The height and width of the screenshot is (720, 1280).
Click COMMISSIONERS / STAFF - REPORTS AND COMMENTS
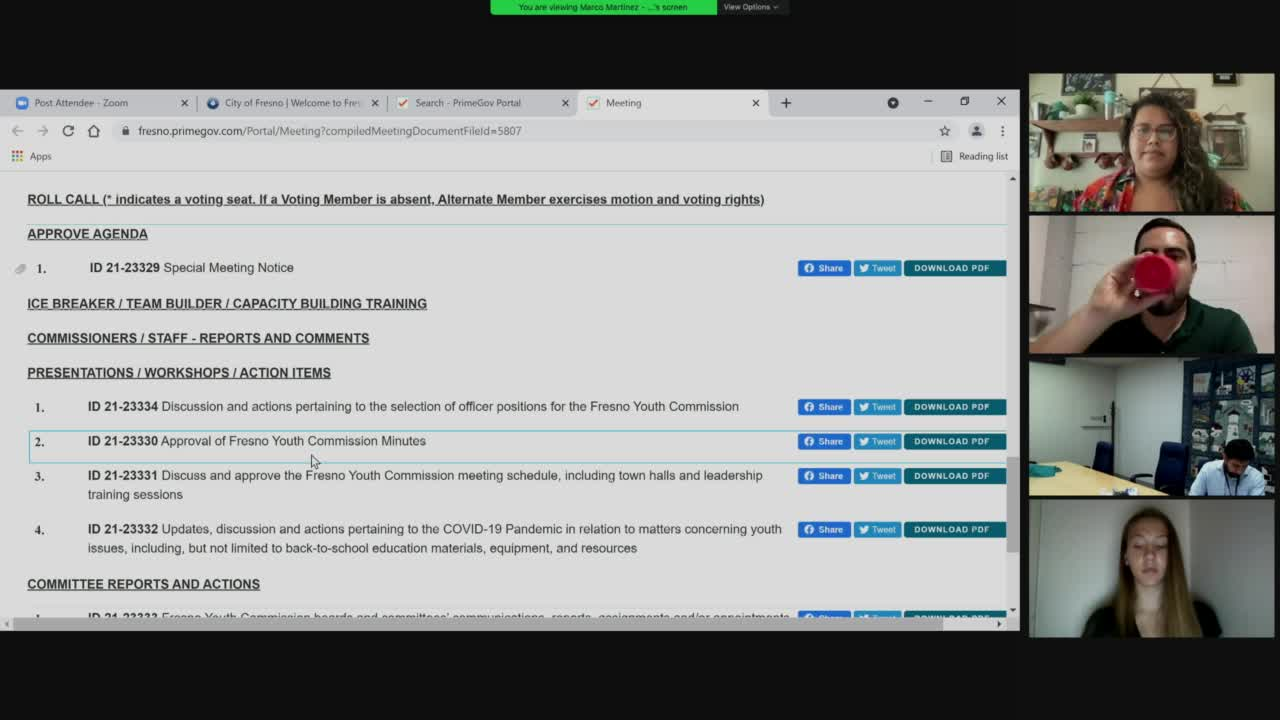198,338
